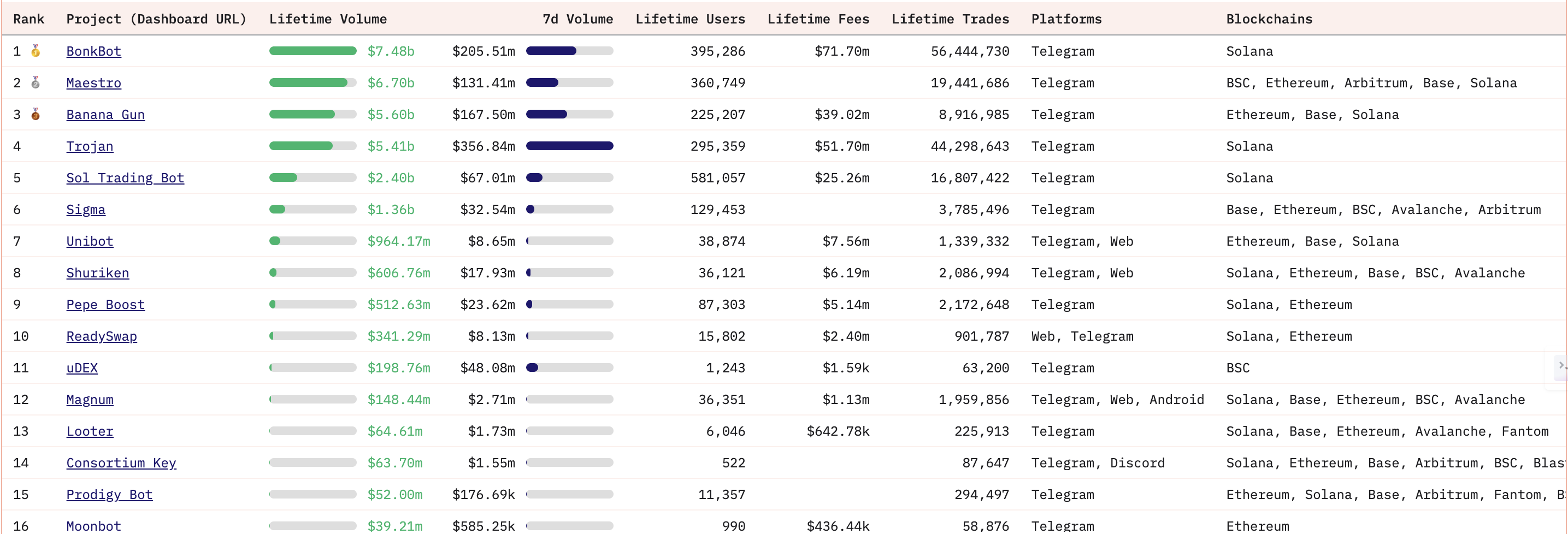Screen dimensions: 1568x534
Task: Click the Lifetime Users column header
Action: (x=689, y=19)
